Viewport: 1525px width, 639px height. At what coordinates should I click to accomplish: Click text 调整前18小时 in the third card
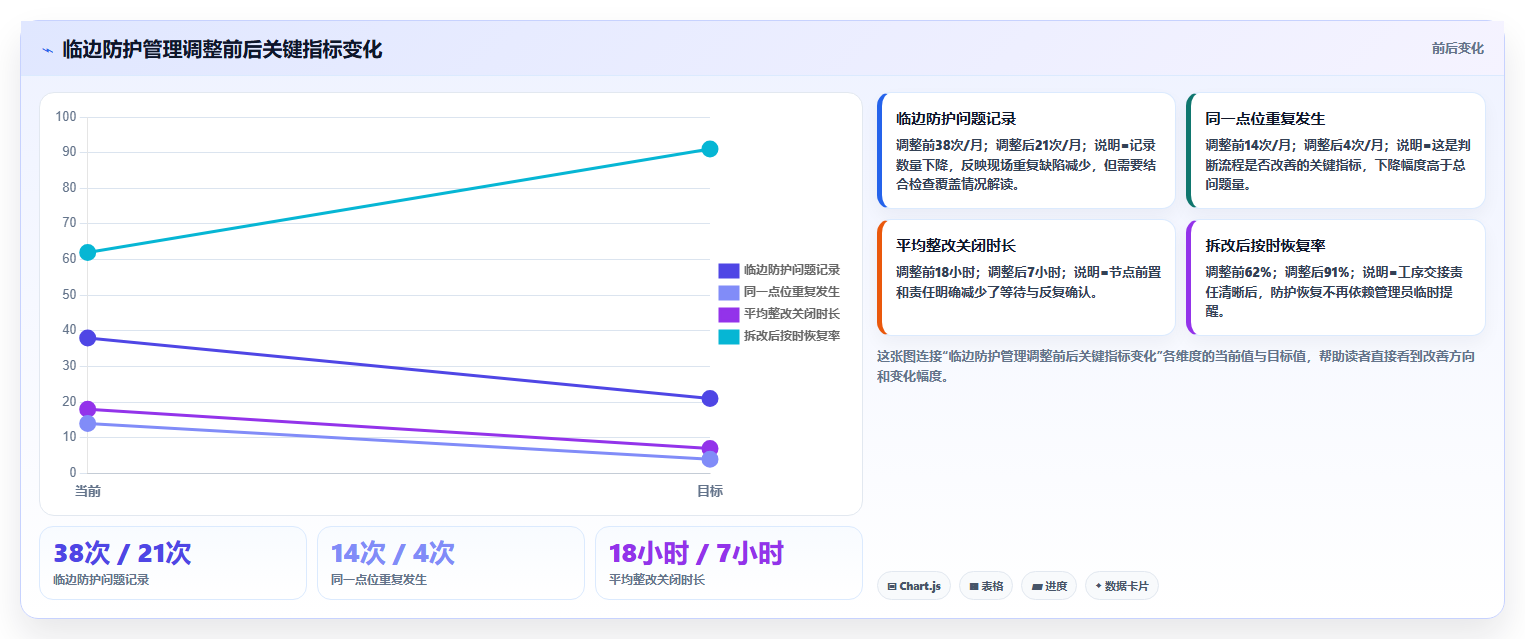tap(936, 272)
